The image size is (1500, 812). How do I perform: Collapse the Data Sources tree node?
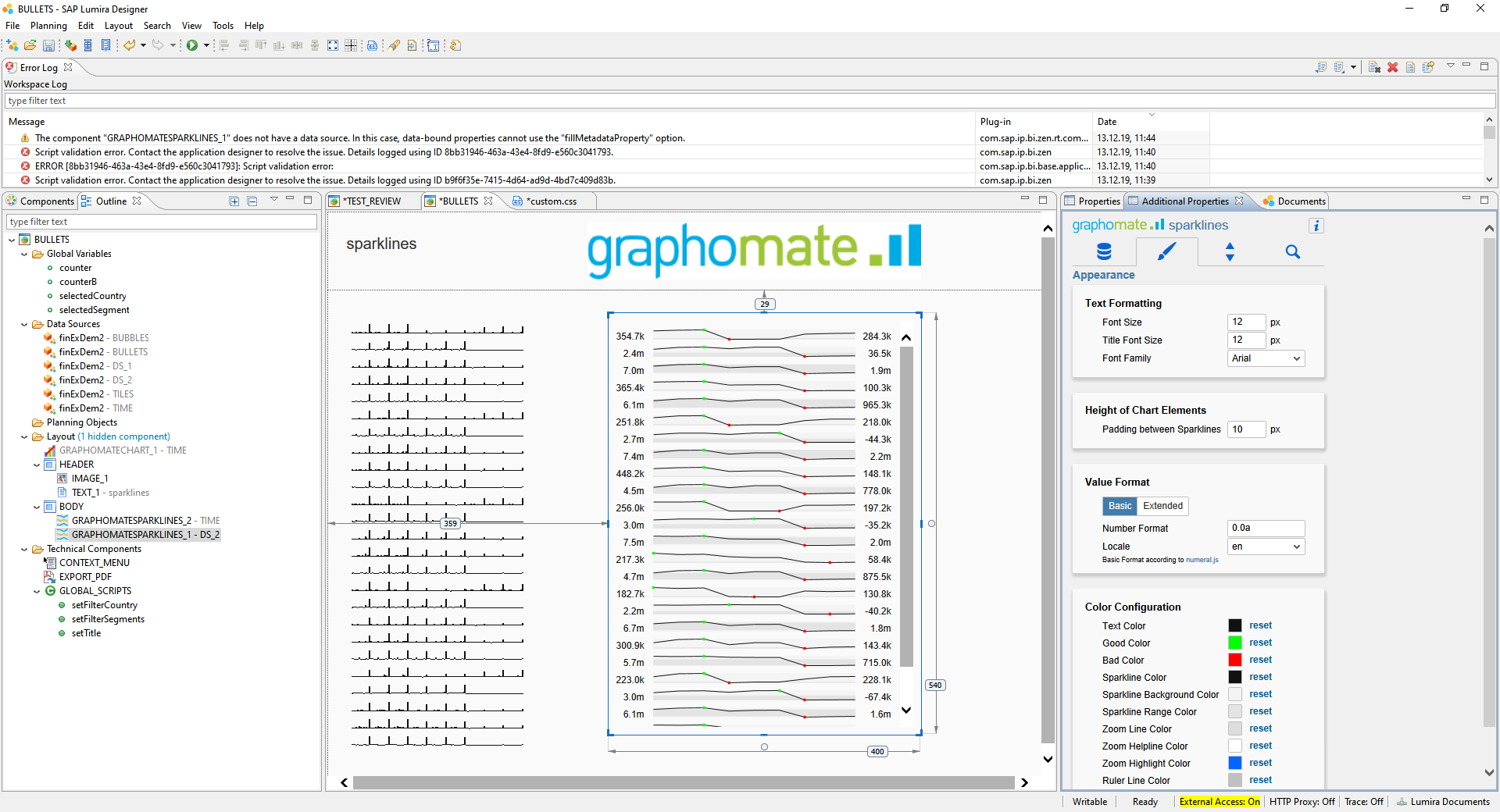[24, 324]
